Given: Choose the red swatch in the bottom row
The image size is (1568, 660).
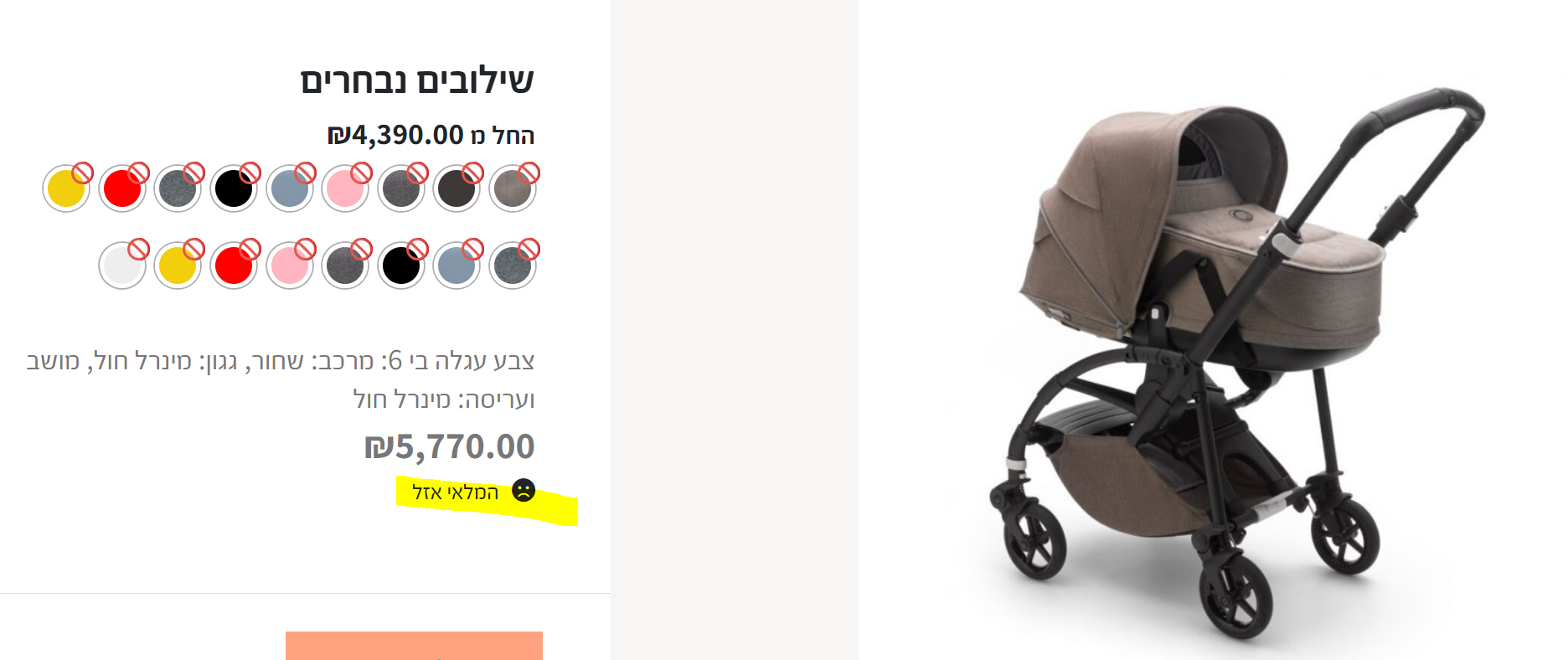Looking at the screenshot, I should click(x=234, y=266).
